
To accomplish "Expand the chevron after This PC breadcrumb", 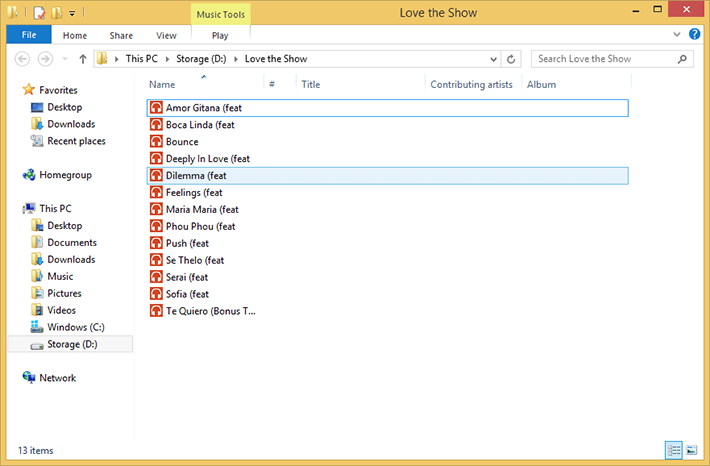I will click(167, 59).
